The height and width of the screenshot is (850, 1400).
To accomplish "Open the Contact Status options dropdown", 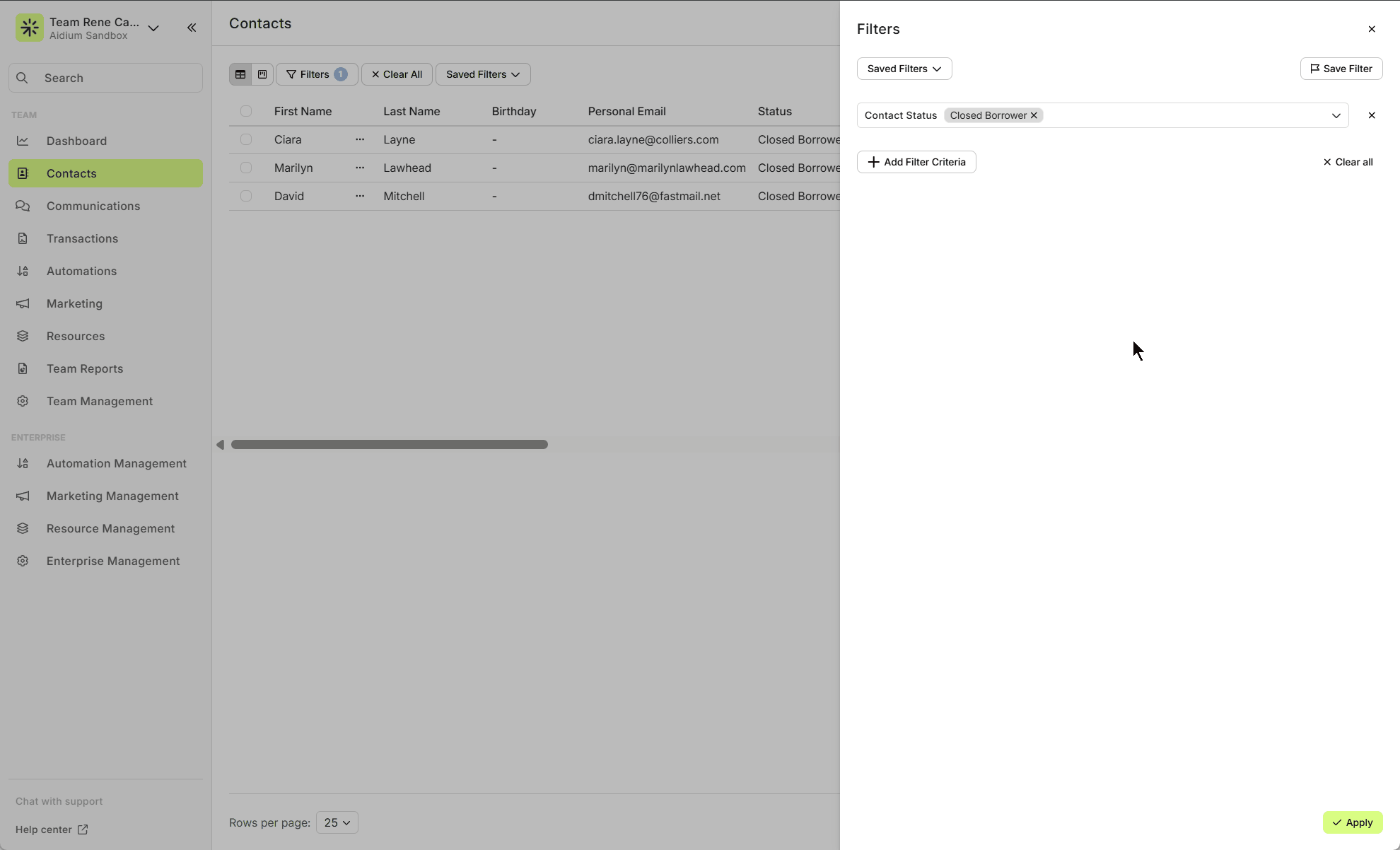I will [x=1336, y=115].
